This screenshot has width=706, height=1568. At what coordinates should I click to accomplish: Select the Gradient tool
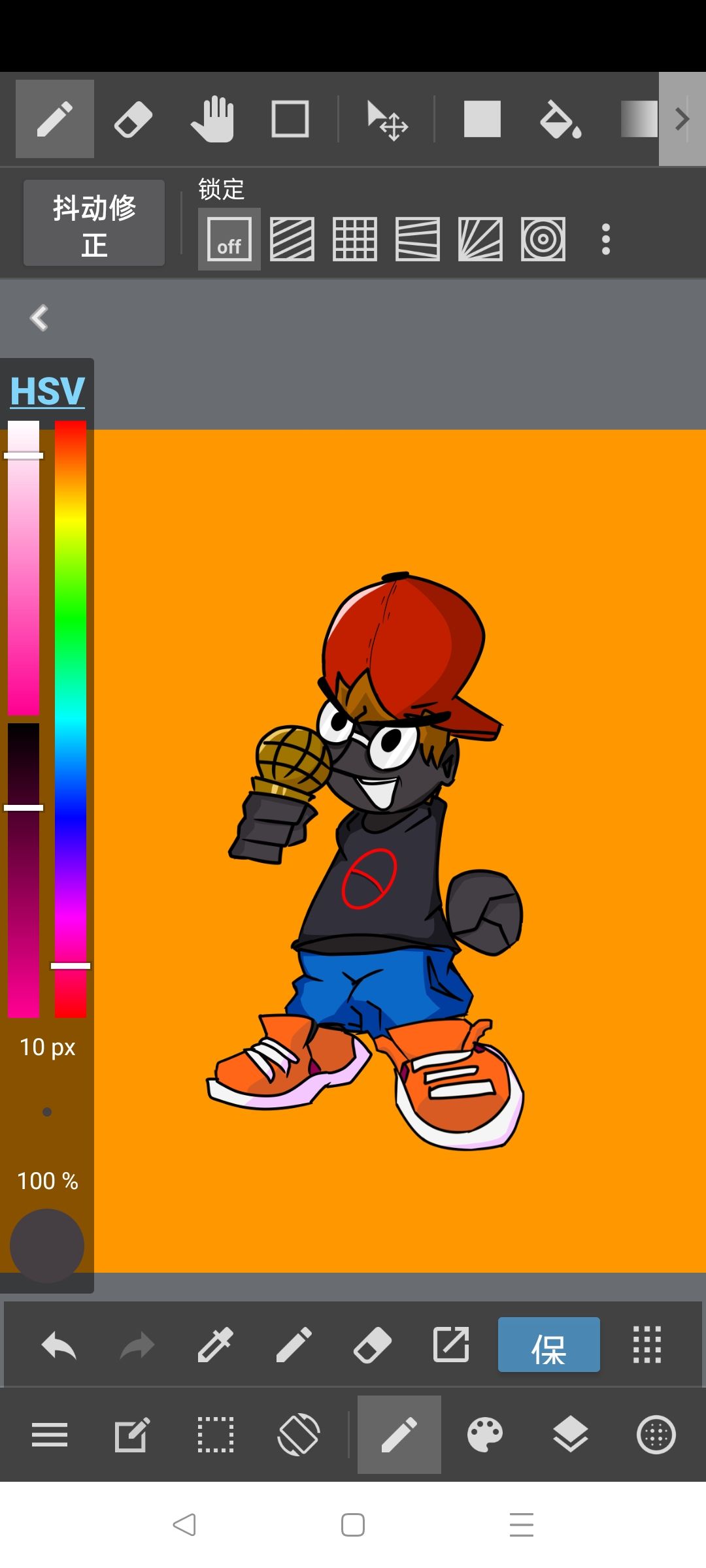click(639, 119)
